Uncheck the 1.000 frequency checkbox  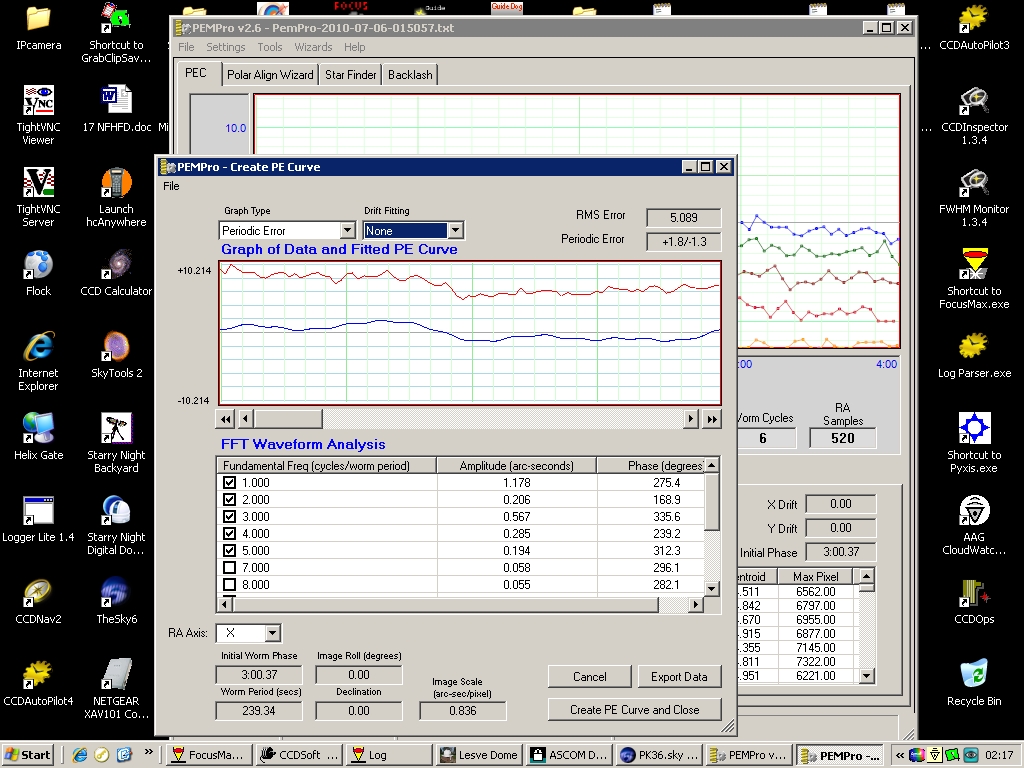(x=229, y=483)
